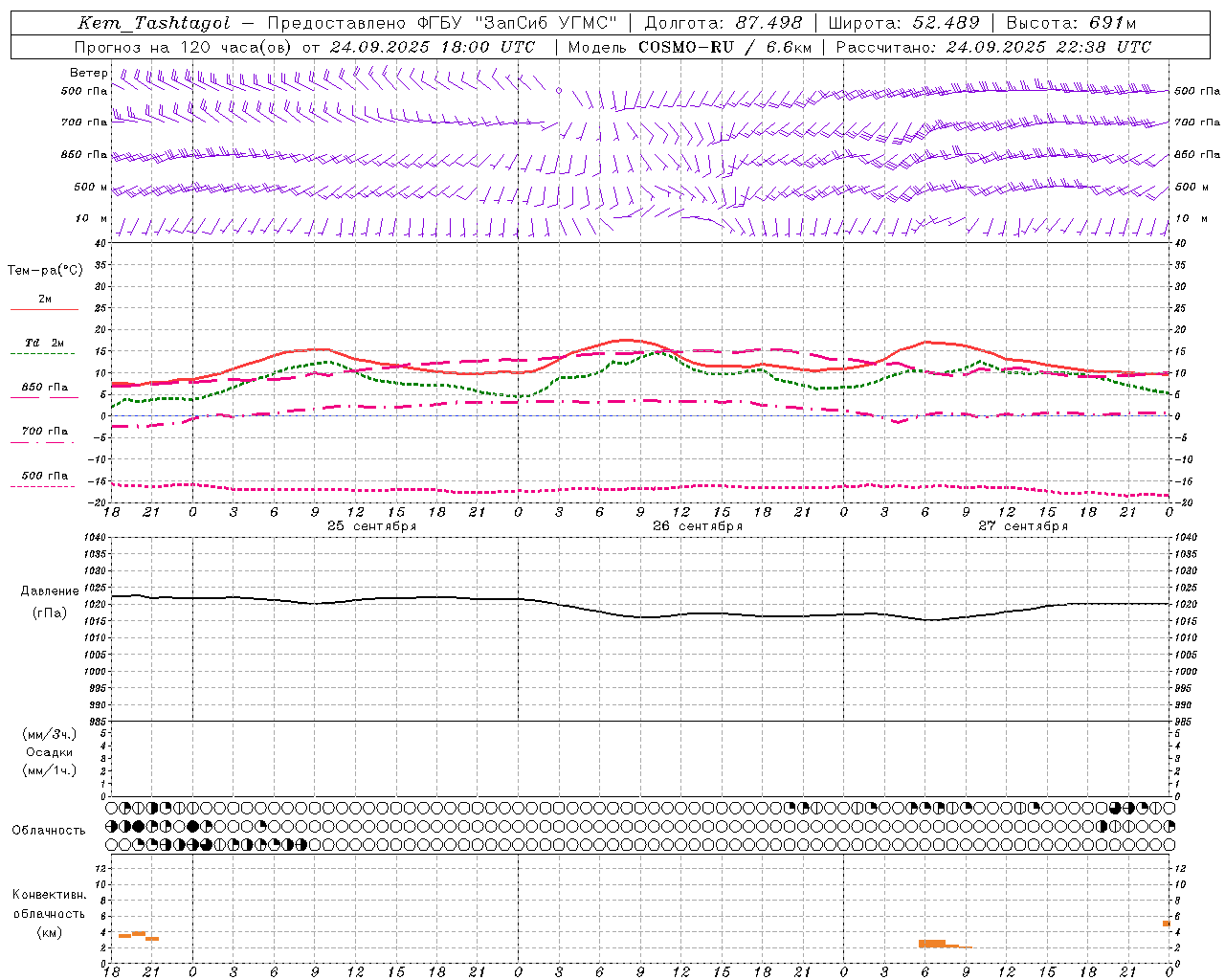Click the 25 сентября date label

click(372, 526)
